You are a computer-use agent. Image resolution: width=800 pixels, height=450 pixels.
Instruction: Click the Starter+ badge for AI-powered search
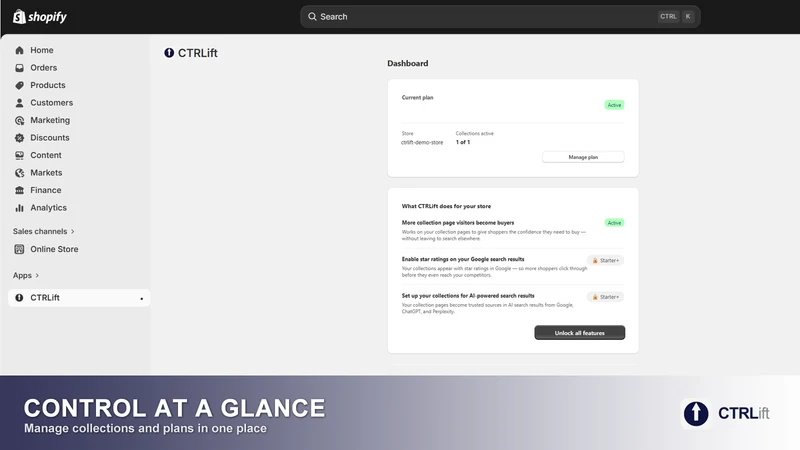click(606, 297)
